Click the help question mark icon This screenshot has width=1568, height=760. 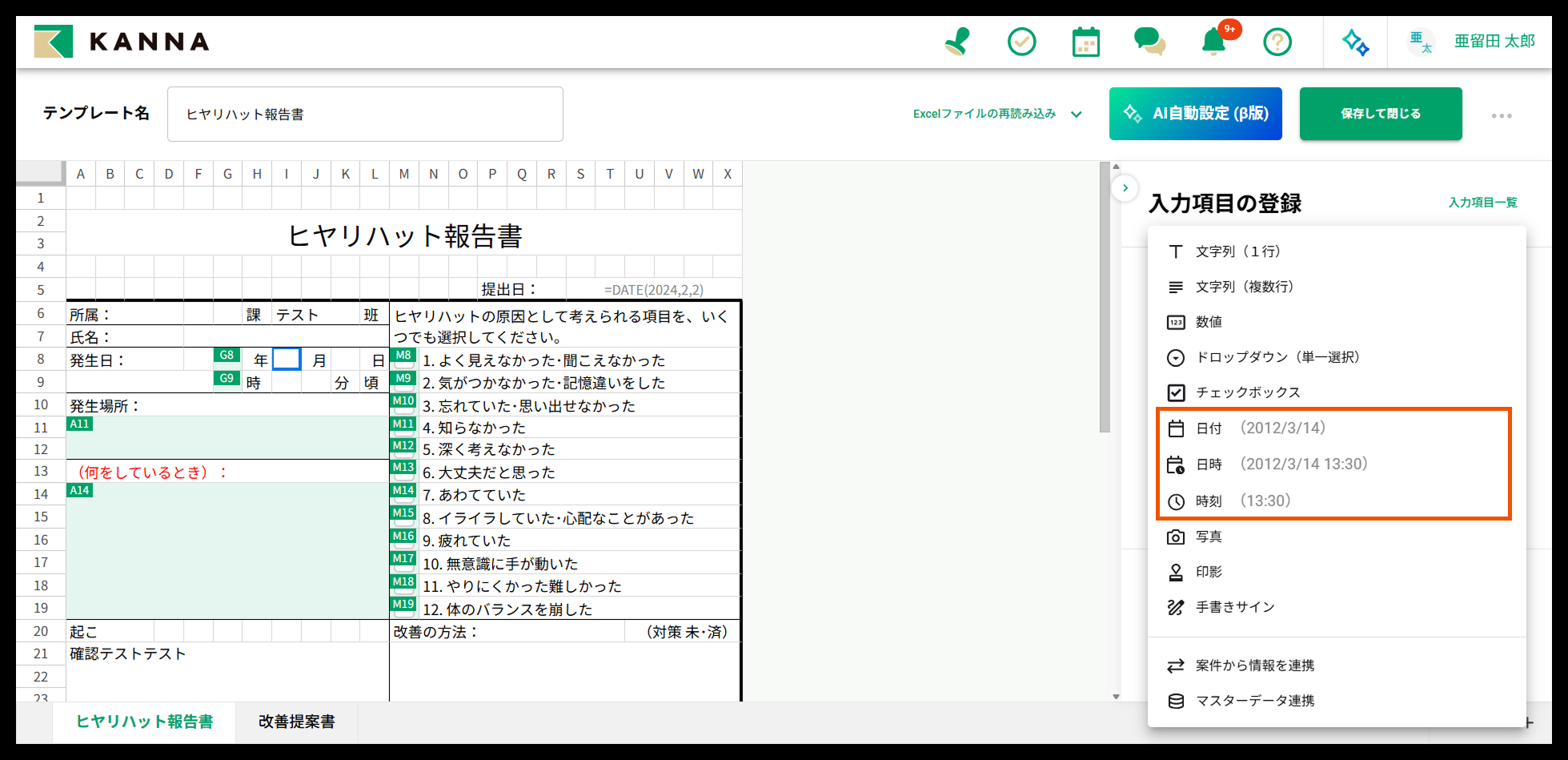1277,42
